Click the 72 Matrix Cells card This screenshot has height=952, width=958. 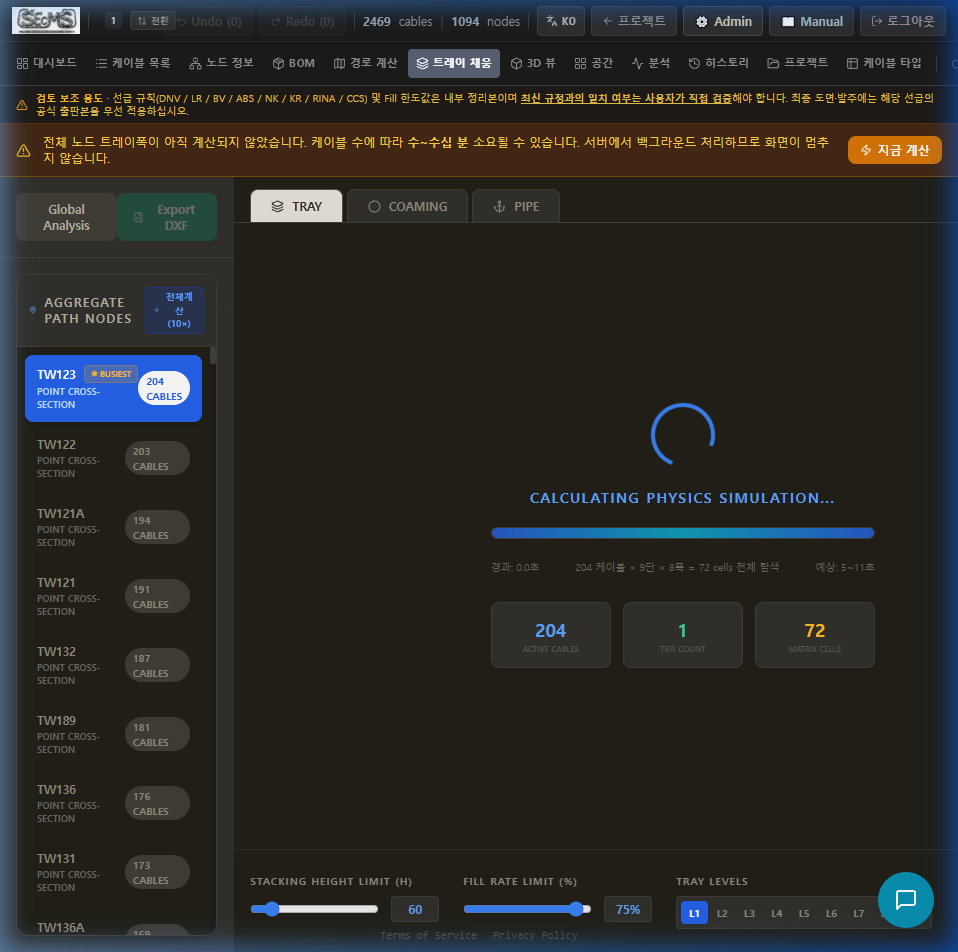pyautogui.click(x=814, y=635)
